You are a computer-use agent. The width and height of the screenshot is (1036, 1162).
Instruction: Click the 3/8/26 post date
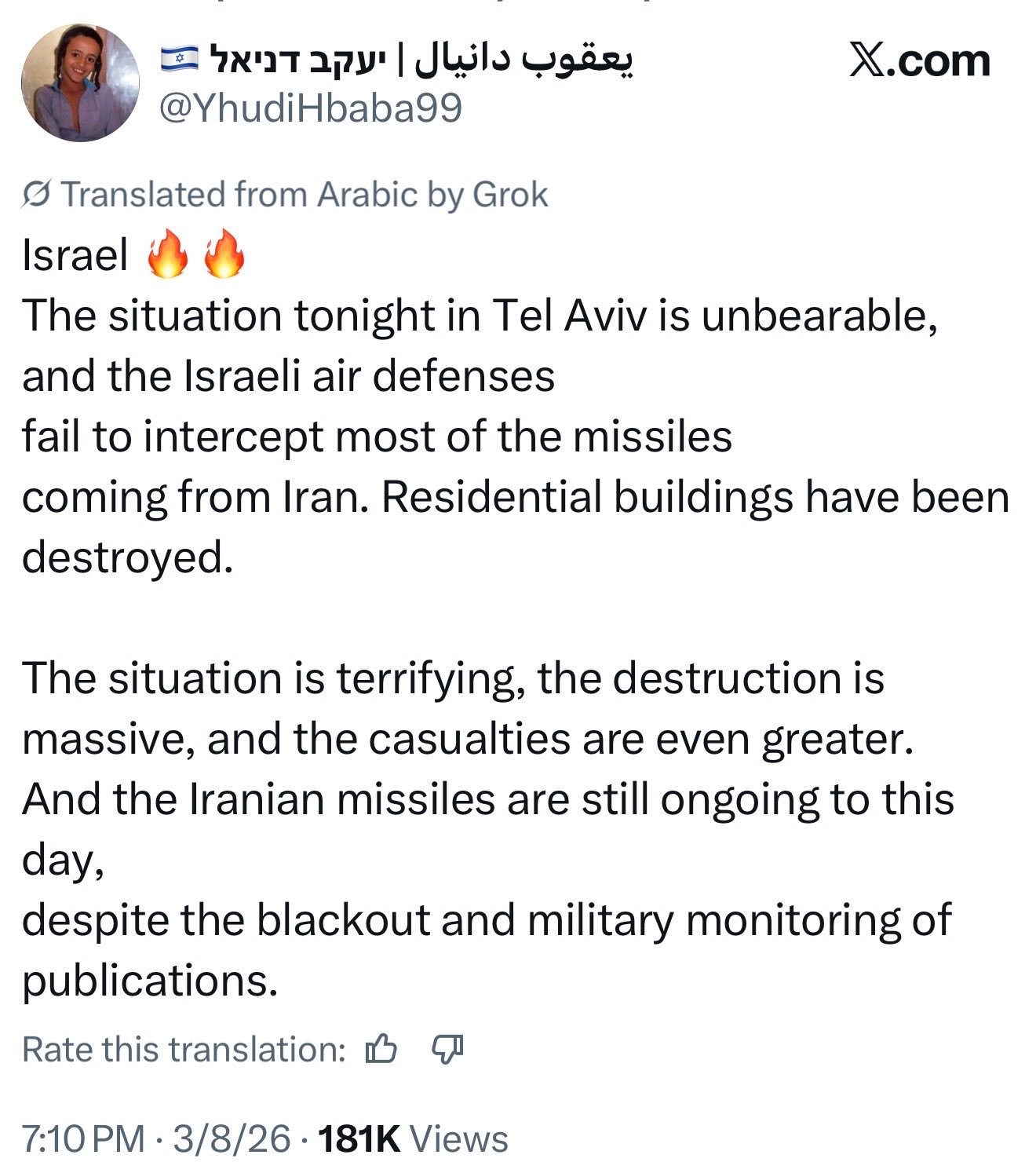point(232,1138)
